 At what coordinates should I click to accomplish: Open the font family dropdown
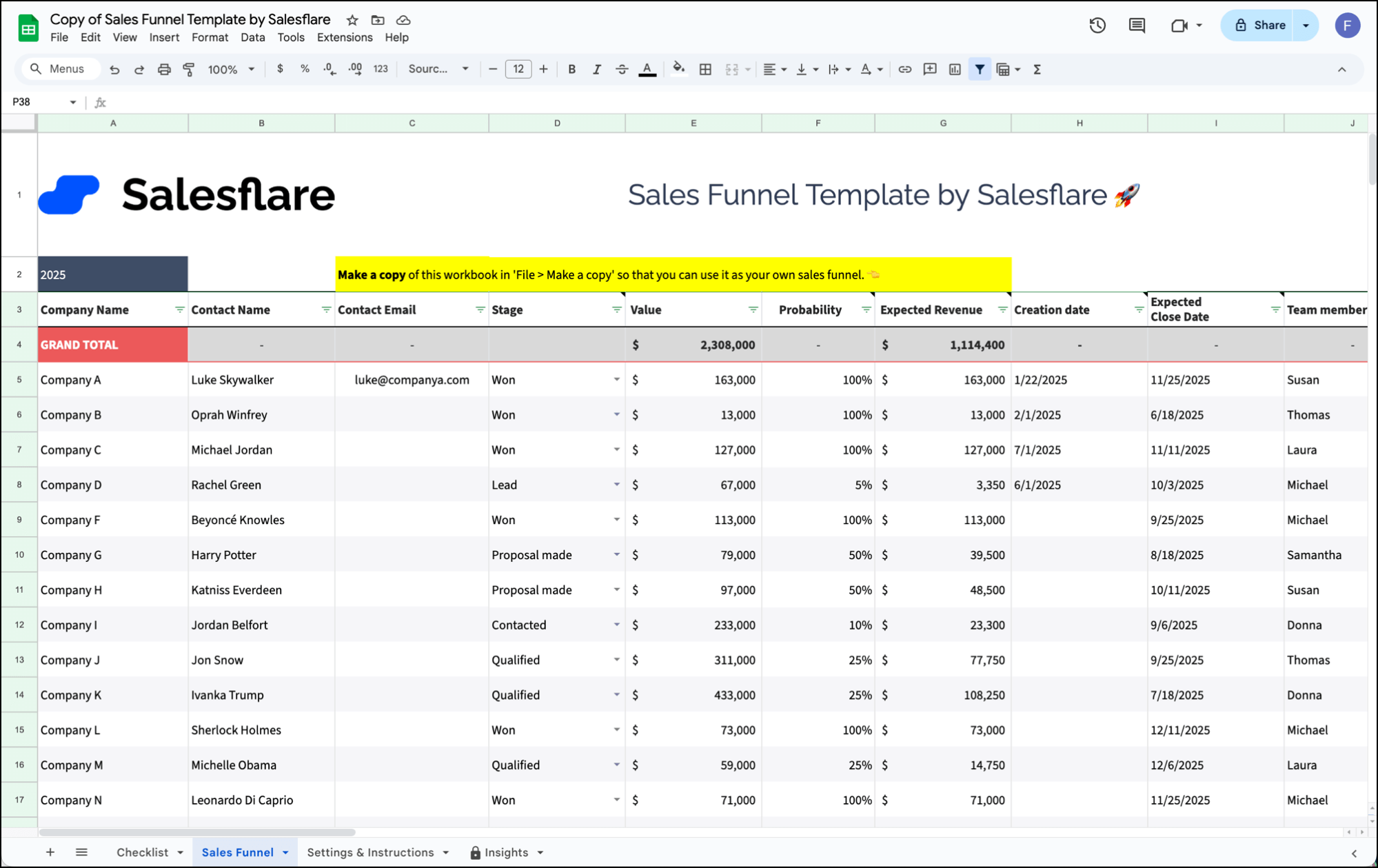[x=438, y=69]
